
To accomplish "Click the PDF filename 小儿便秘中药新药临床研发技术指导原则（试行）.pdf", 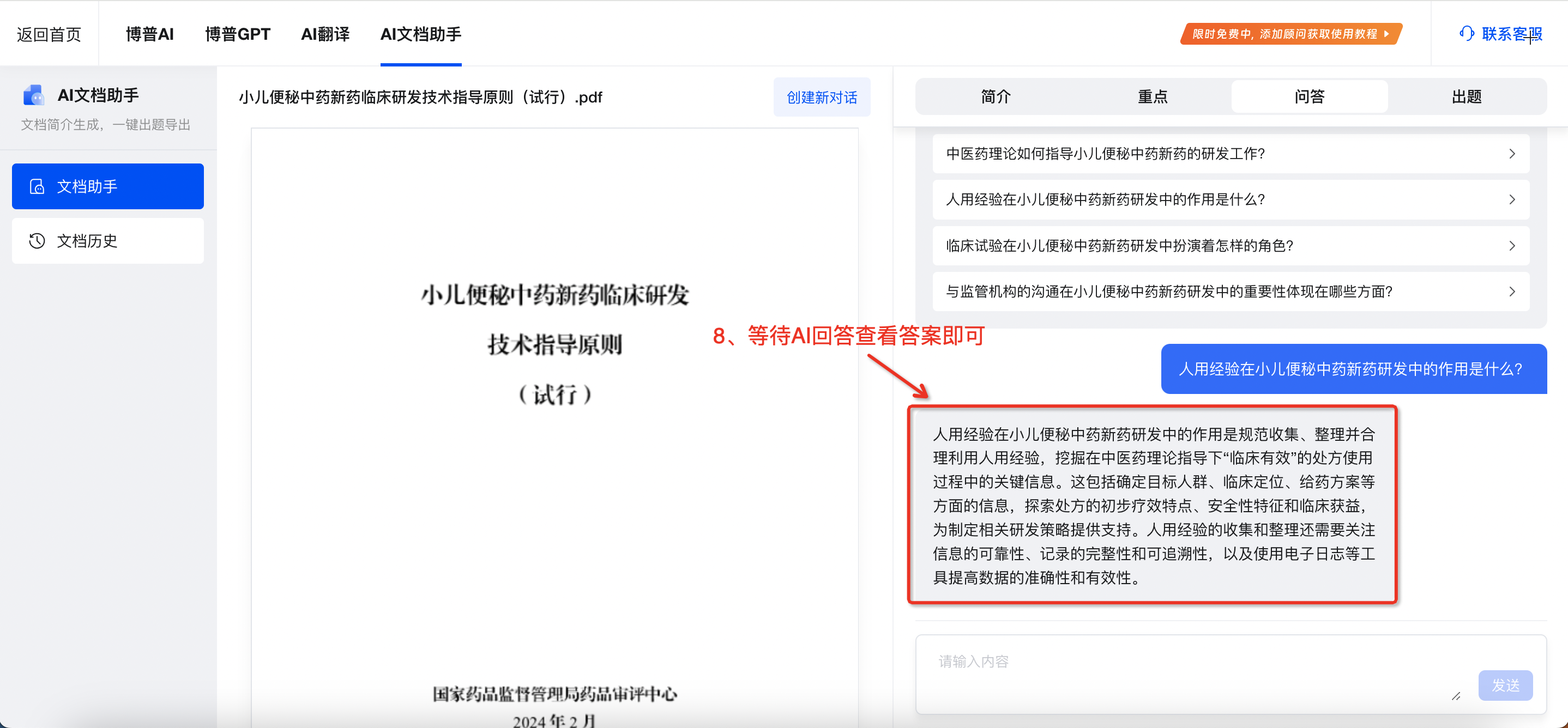I will click(x=420, y=98).
